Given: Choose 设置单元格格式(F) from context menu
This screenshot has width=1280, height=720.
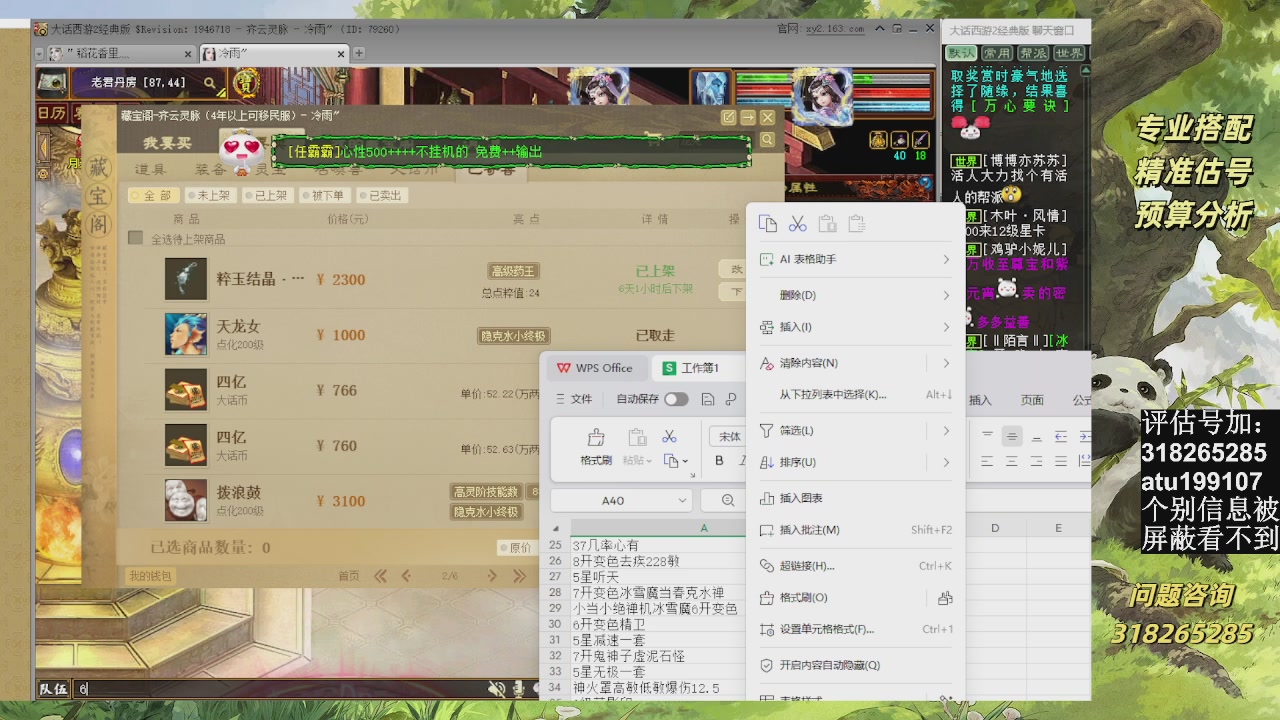Looking at the screenshot, I should (826, 629).
